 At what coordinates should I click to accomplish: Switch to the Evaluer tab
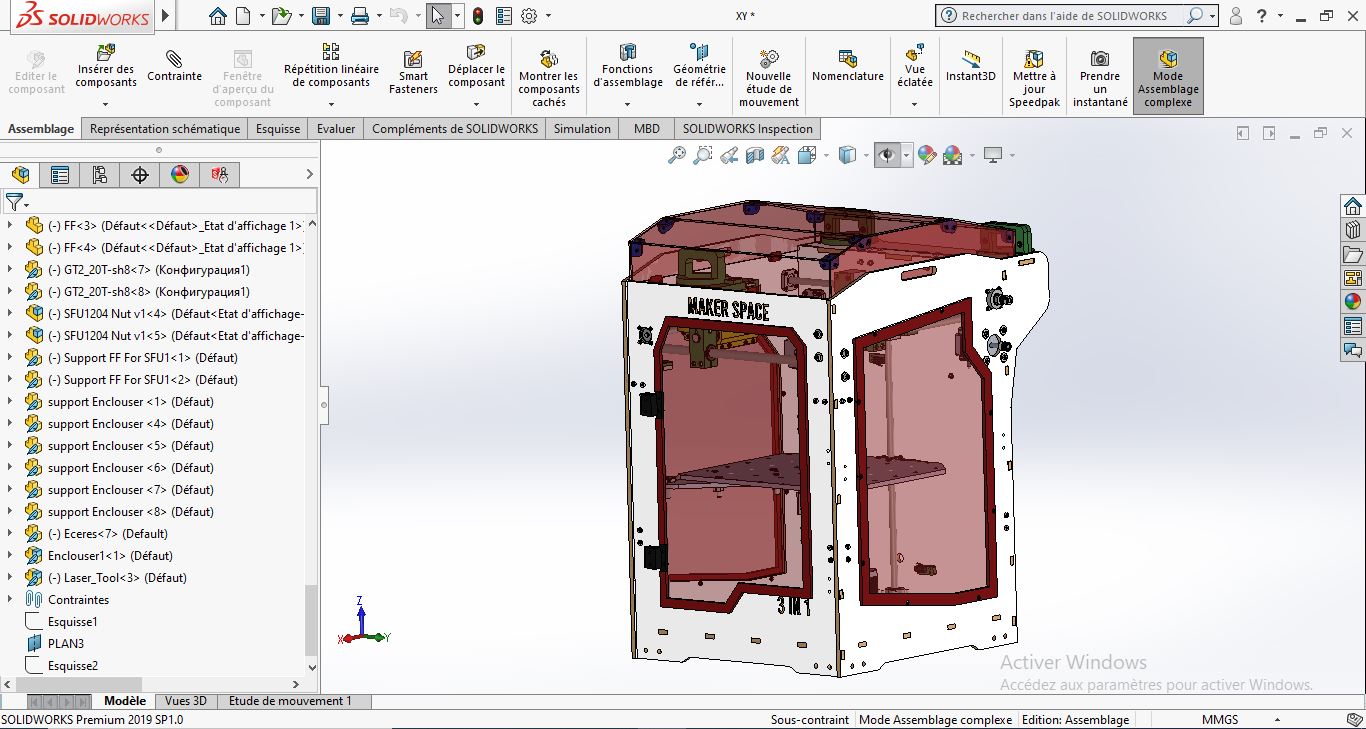coord(336,129)
